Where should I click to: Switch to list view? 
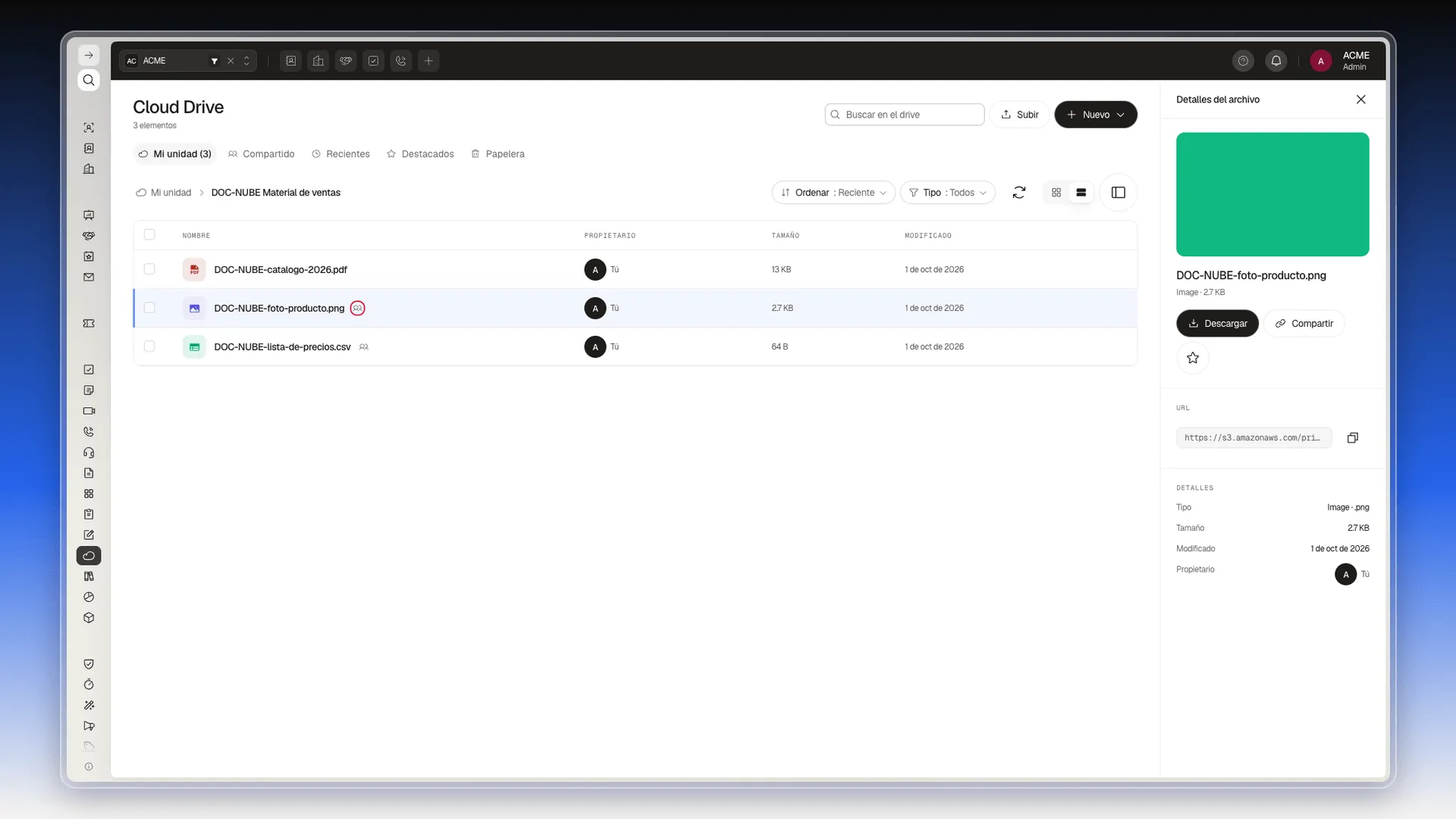tap(1081, 193)
